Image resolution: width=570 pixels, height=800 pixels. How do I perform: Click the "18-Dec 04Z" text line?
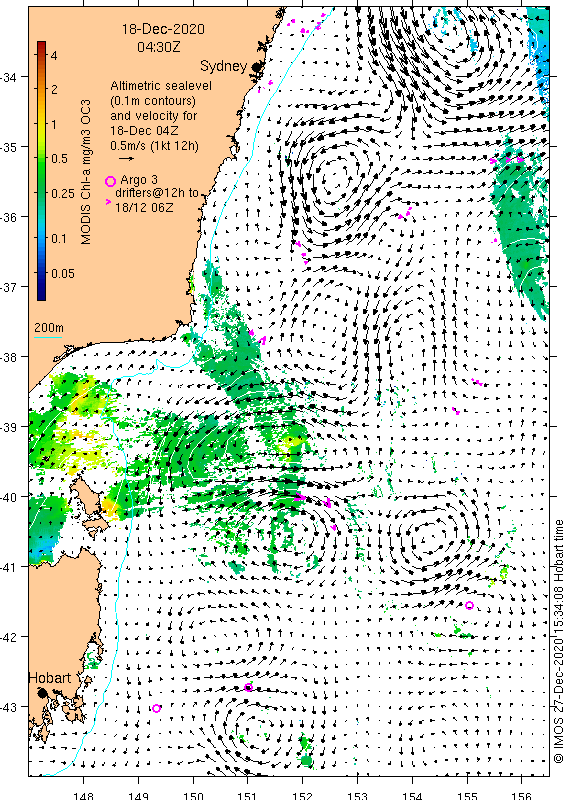click(144, 131)
